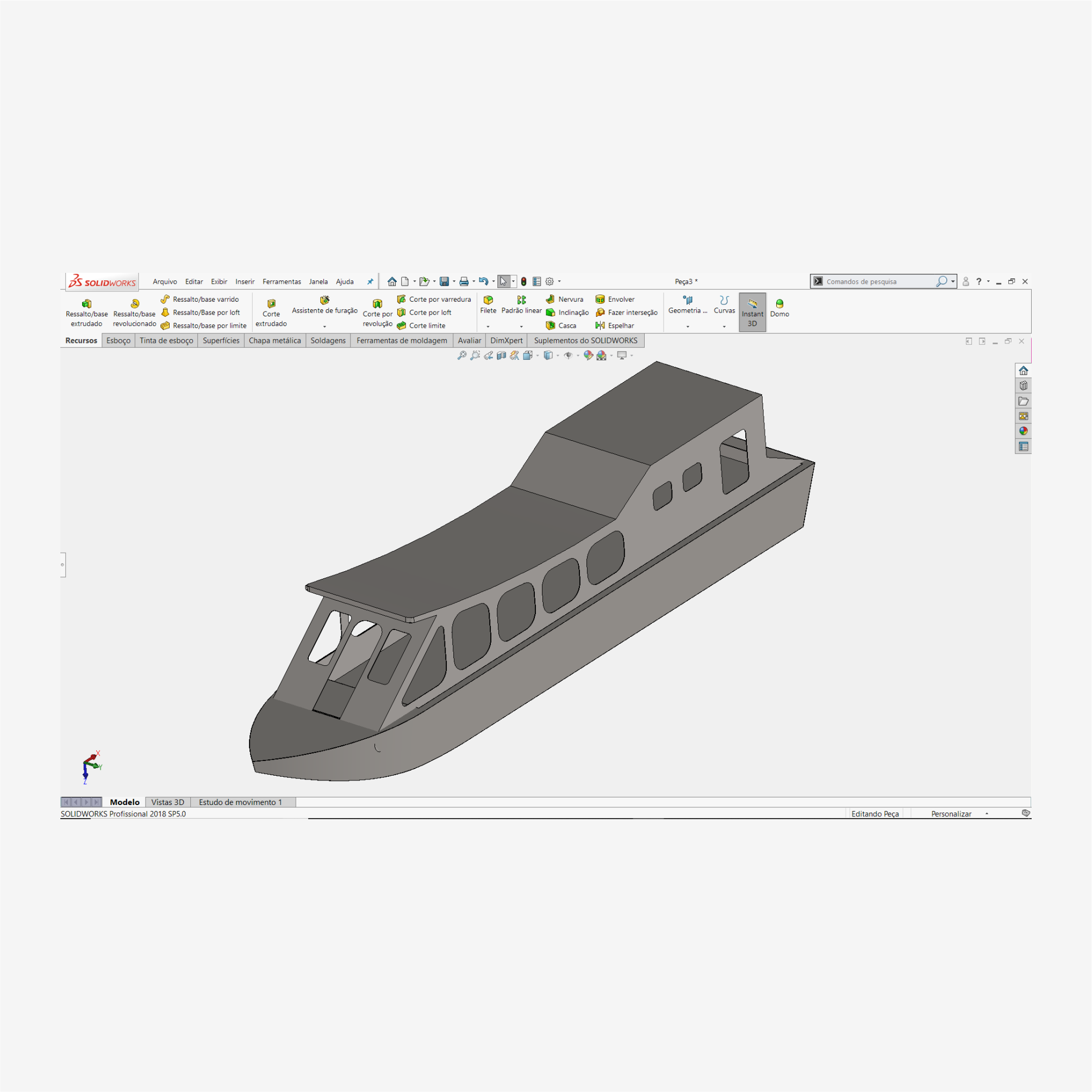Select the Ressalto/base revolucionado tool

(134, 313)
